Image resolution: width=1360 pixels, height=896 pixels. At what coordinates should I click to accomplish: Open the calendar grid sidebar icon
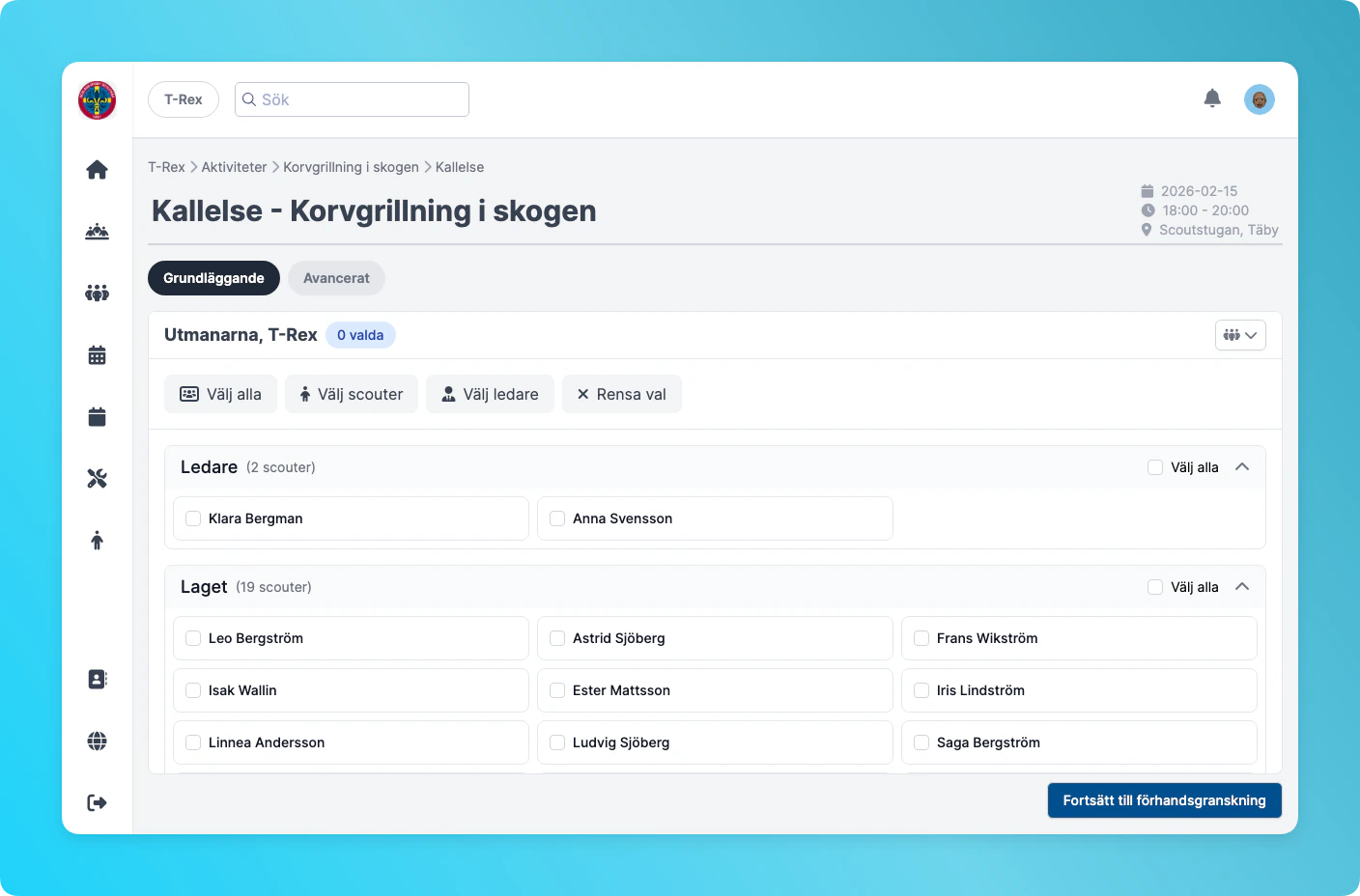(x=97, y=354)
